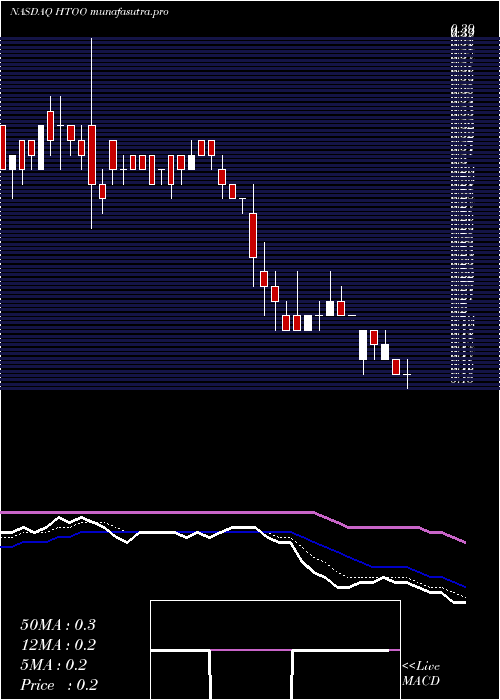Screen dimensions: 500x700
Task: Click the 'NASDAQ HTOO munafasutra.pro' chart title
Action: (x=89, y=12)
